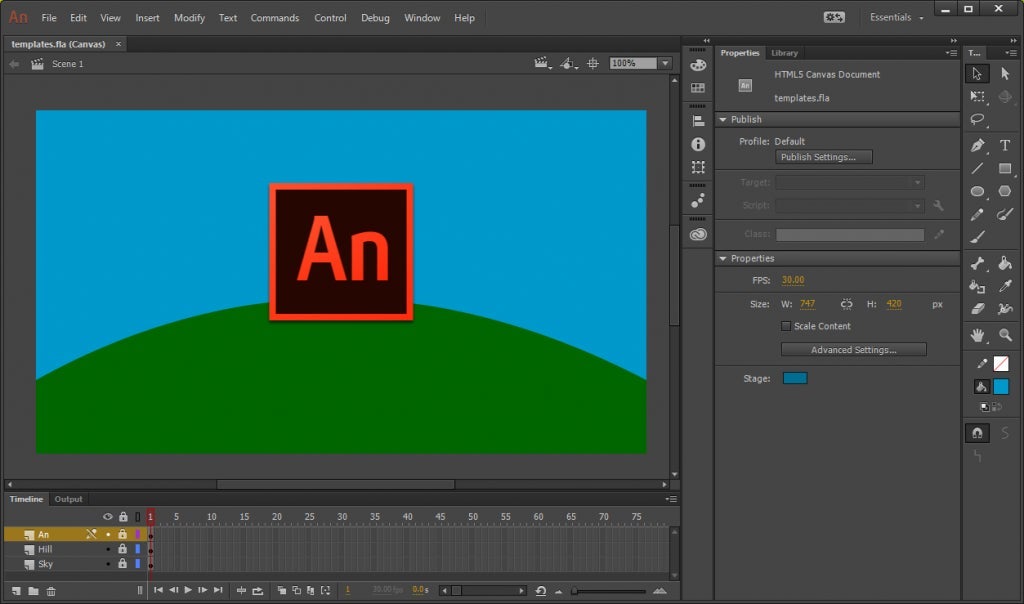Choose the Lasso tool
1024x604 pixels.
click(x=977, y=120)
